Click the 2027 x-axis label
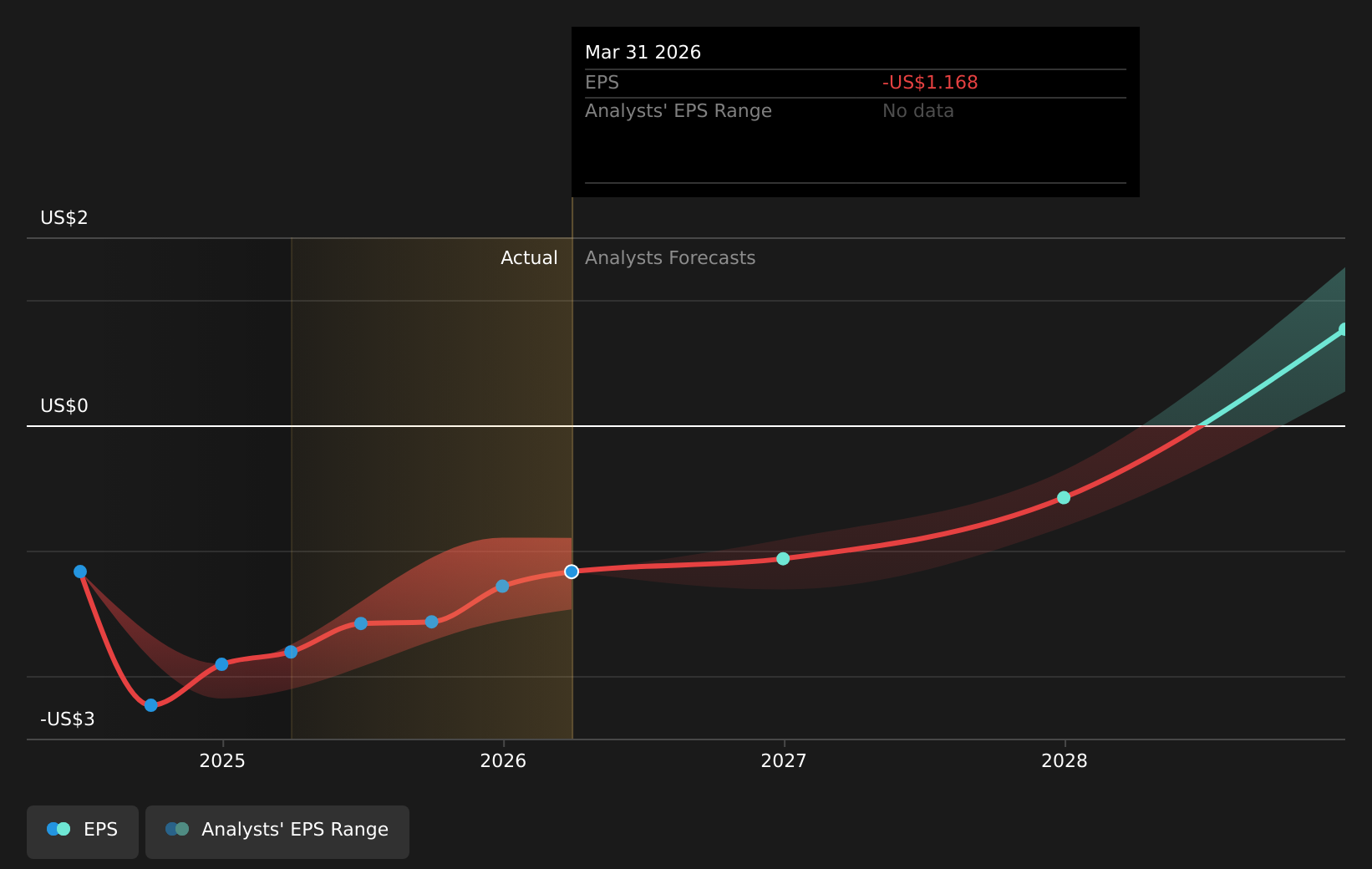The height and width of the screenshot is (869, 1372). coord(784,760)
